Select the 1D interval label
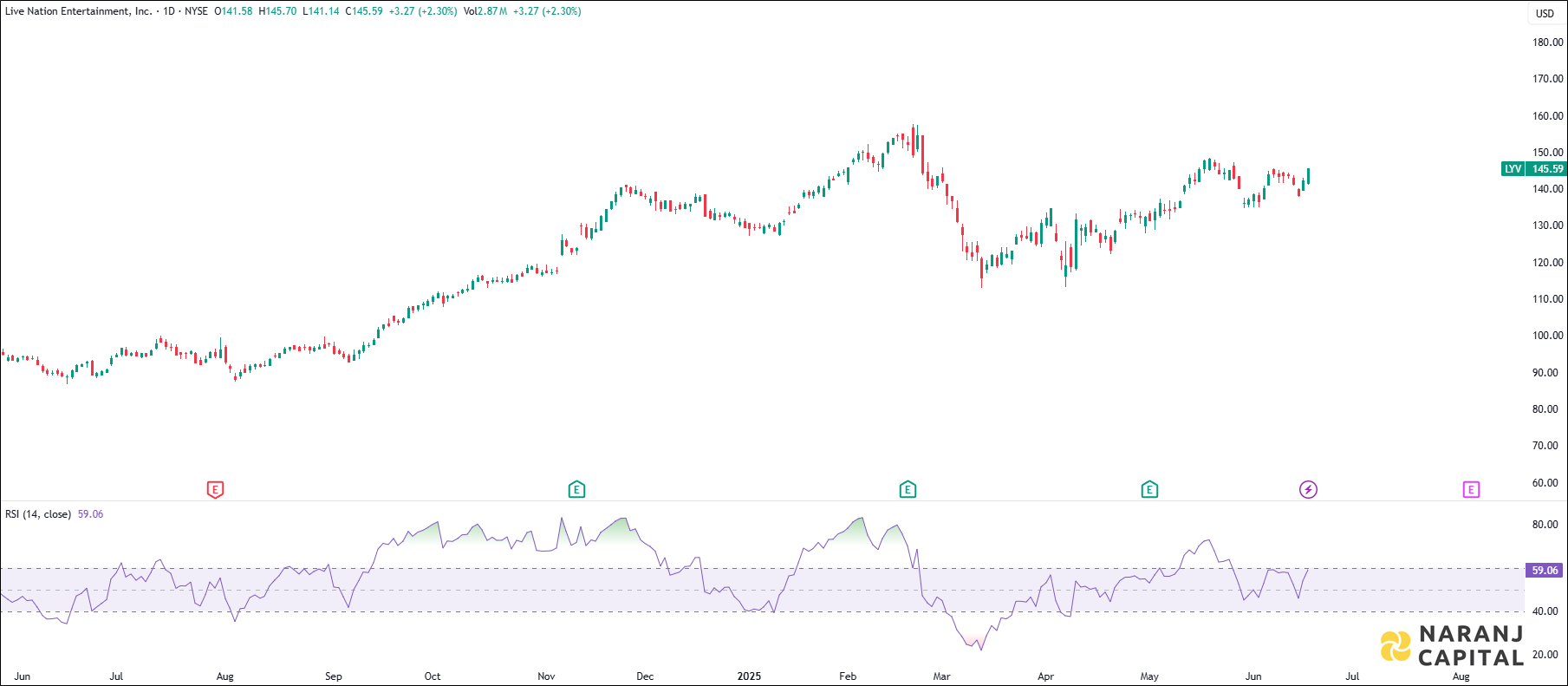The width and height of the screenshot is (1568, 686). tap(169, 11)
